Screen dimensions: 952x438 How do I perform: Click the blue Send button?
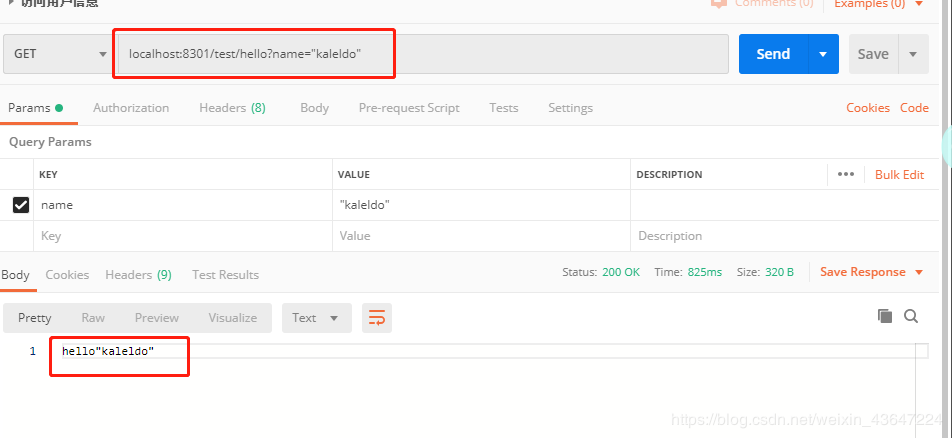tap(774, 54)
